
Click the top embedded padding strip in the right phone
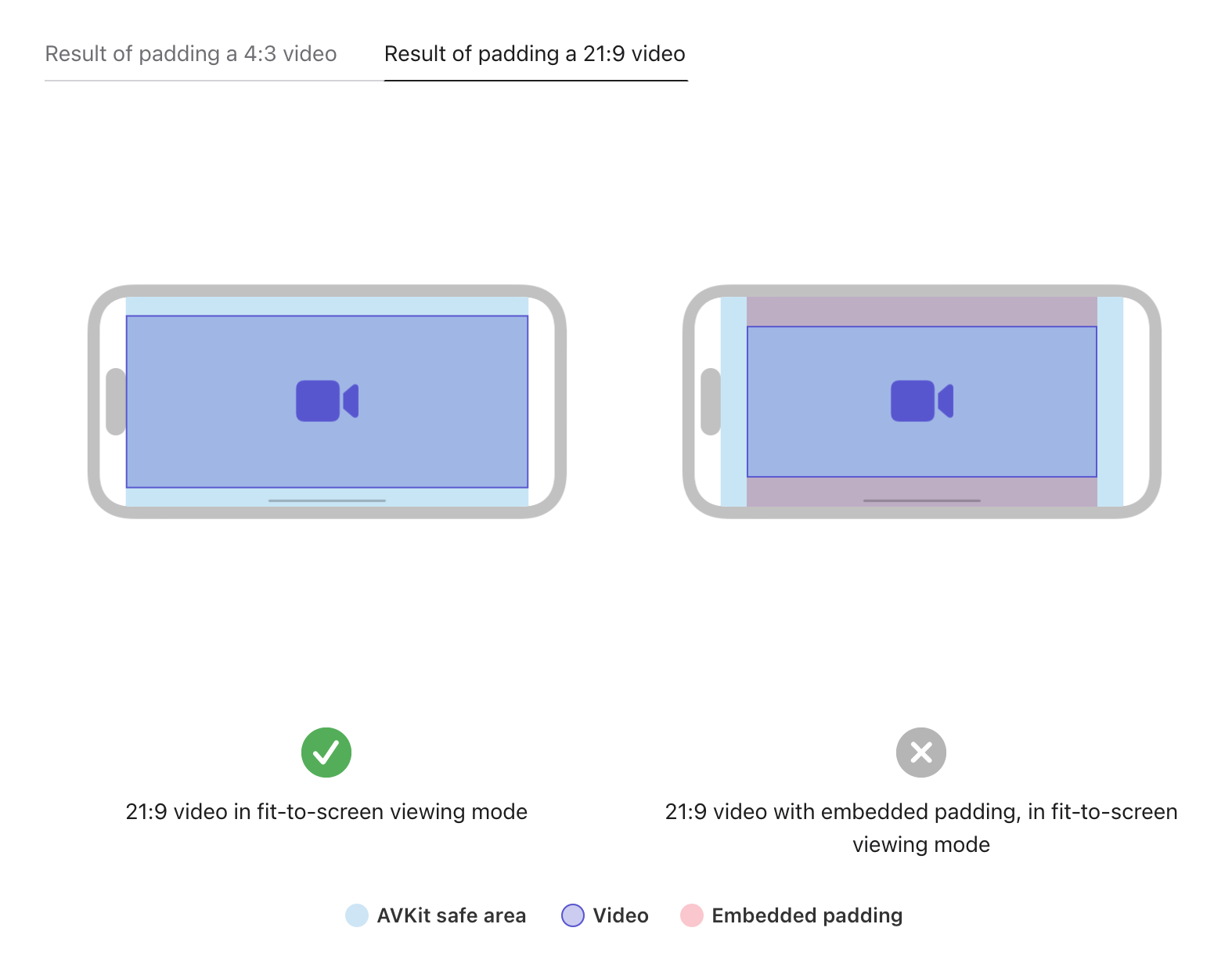[x=922, y=311]
